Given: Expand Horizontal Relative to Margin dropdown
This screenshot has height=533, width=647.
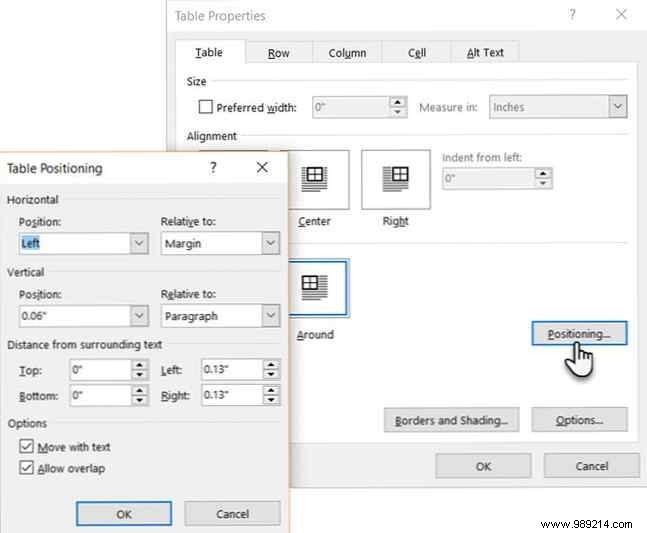Looking at the screenshot, I should coord(271,243).
